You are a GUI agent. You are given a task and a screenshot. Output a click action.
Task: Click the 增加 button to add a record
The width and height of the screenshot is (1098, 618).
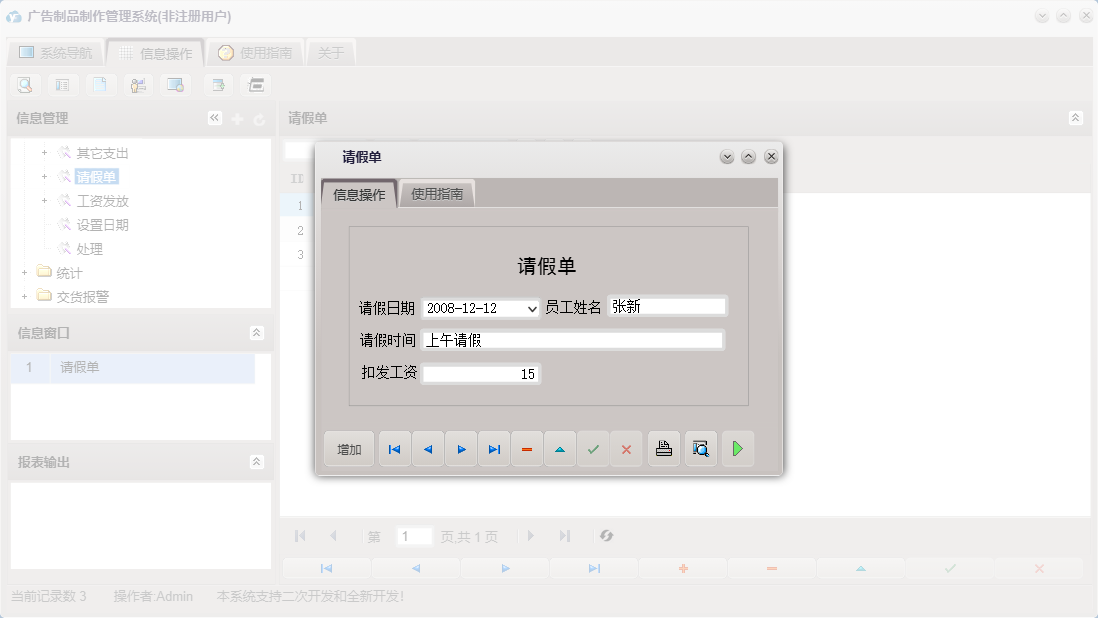click(348, 448)
